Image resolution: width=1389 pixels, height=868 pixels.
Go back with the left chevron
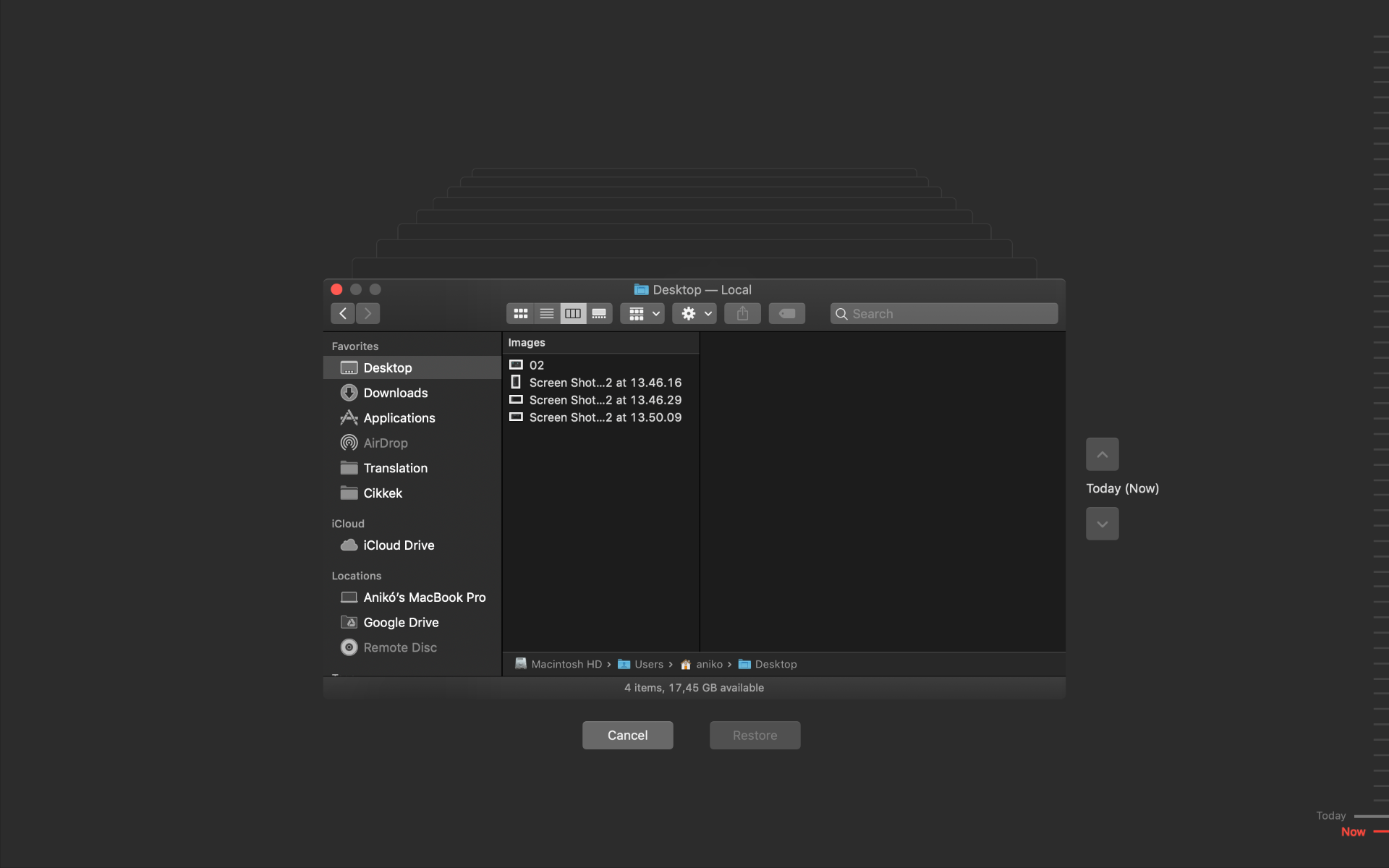343,313
